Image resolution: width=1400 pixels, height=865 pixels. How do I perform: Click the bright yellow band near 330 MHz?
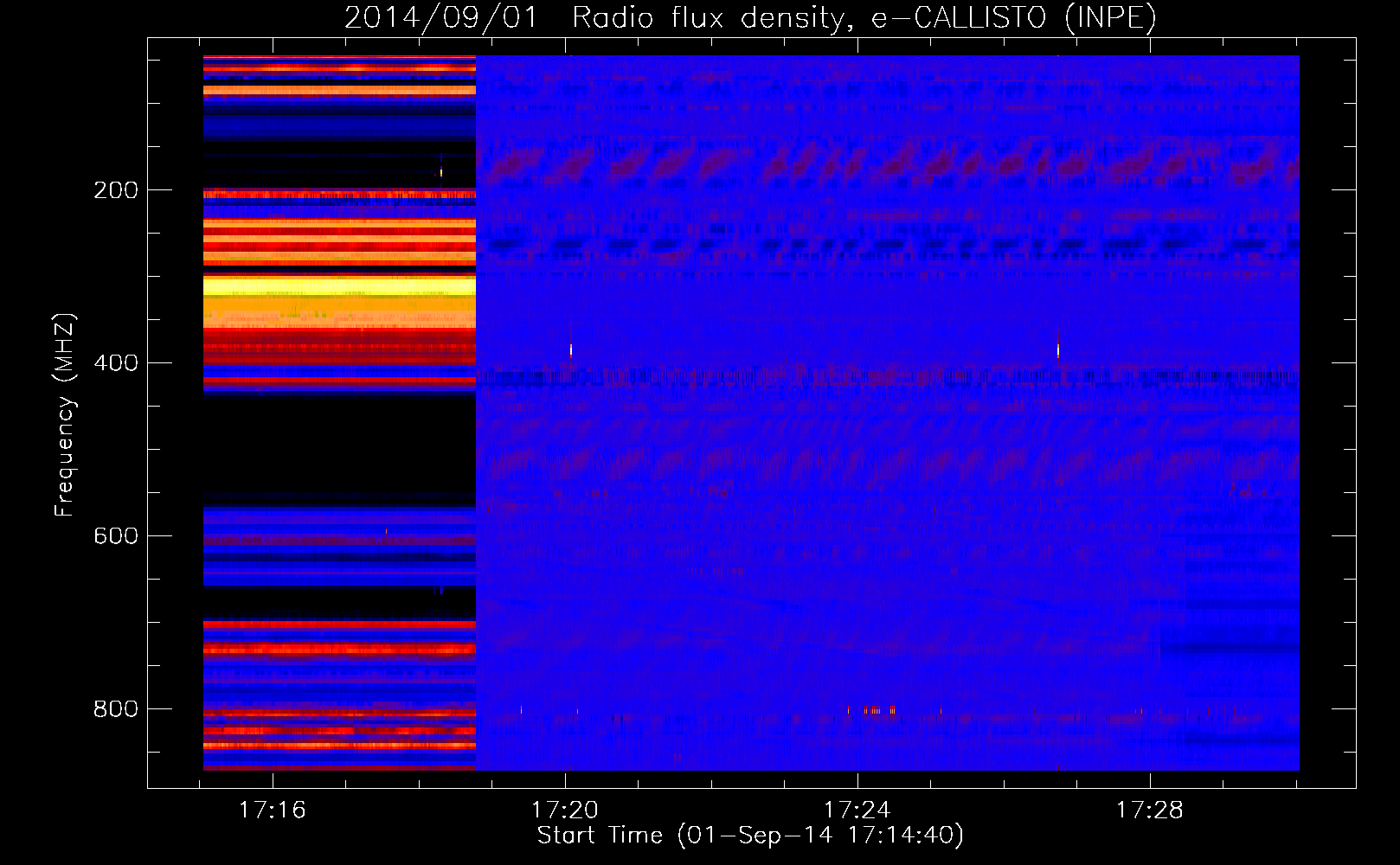(339, 287)
